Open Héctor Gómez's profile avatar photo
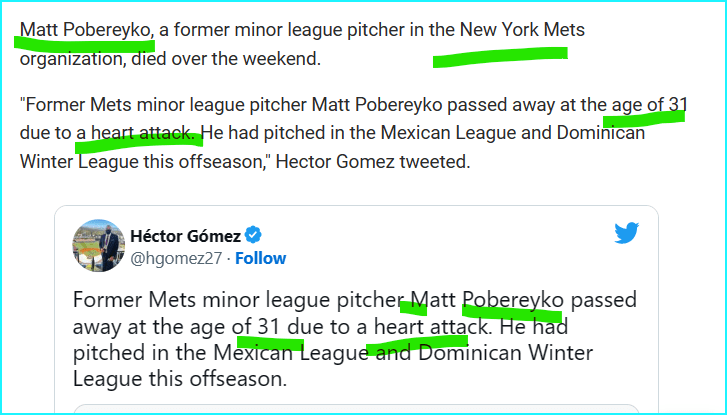 click(x=97, y=246)
